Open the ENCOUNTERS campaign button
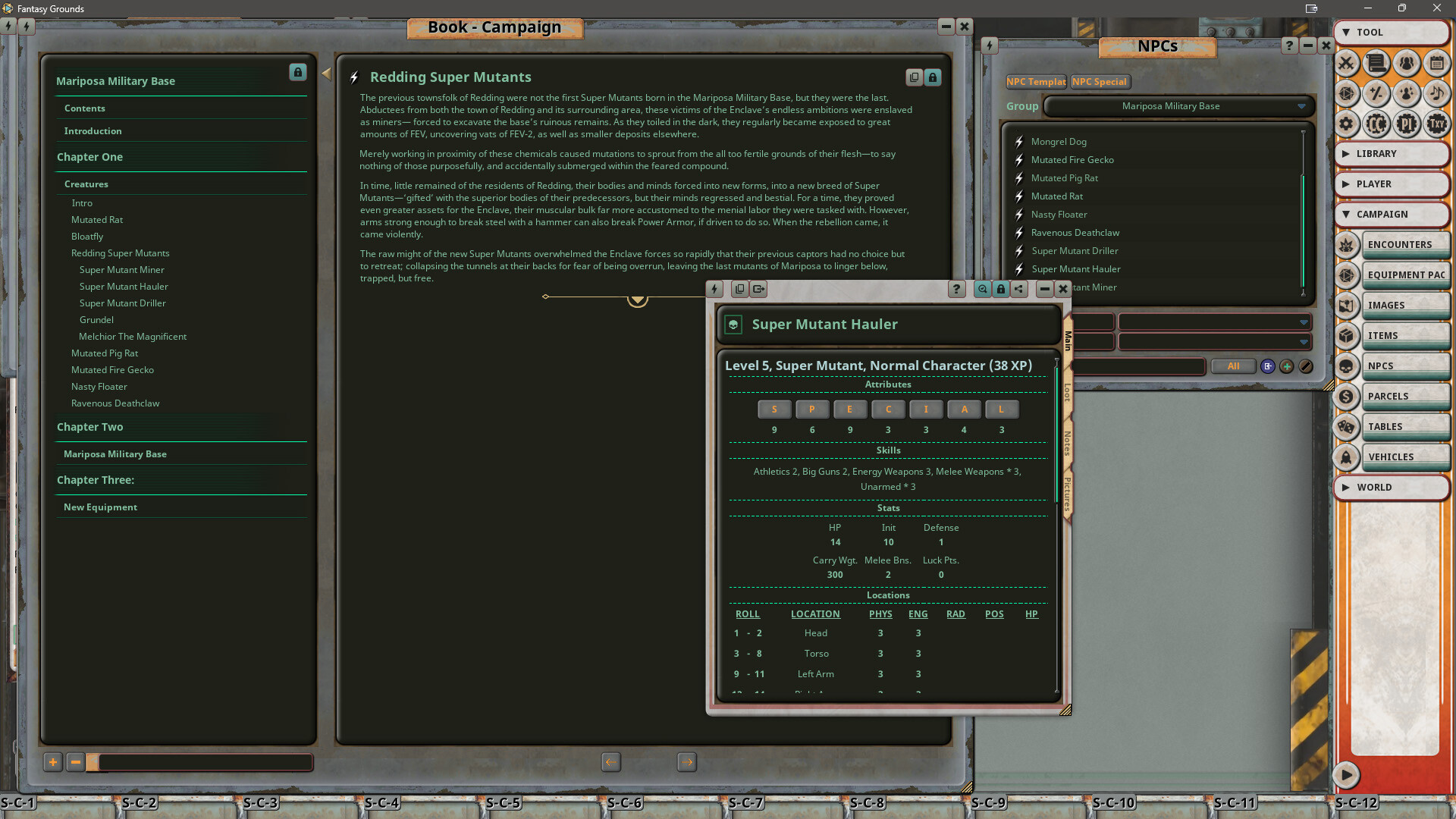 click(x=1405, y=244)
